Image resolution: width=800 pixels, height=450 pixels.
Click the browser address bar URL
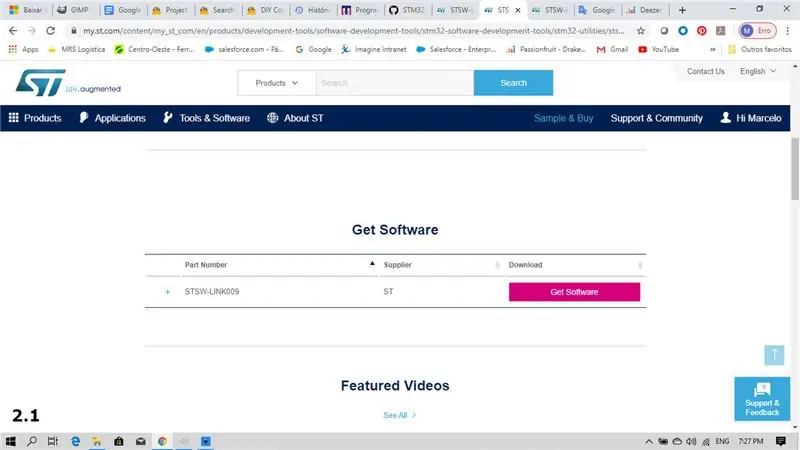354,31
